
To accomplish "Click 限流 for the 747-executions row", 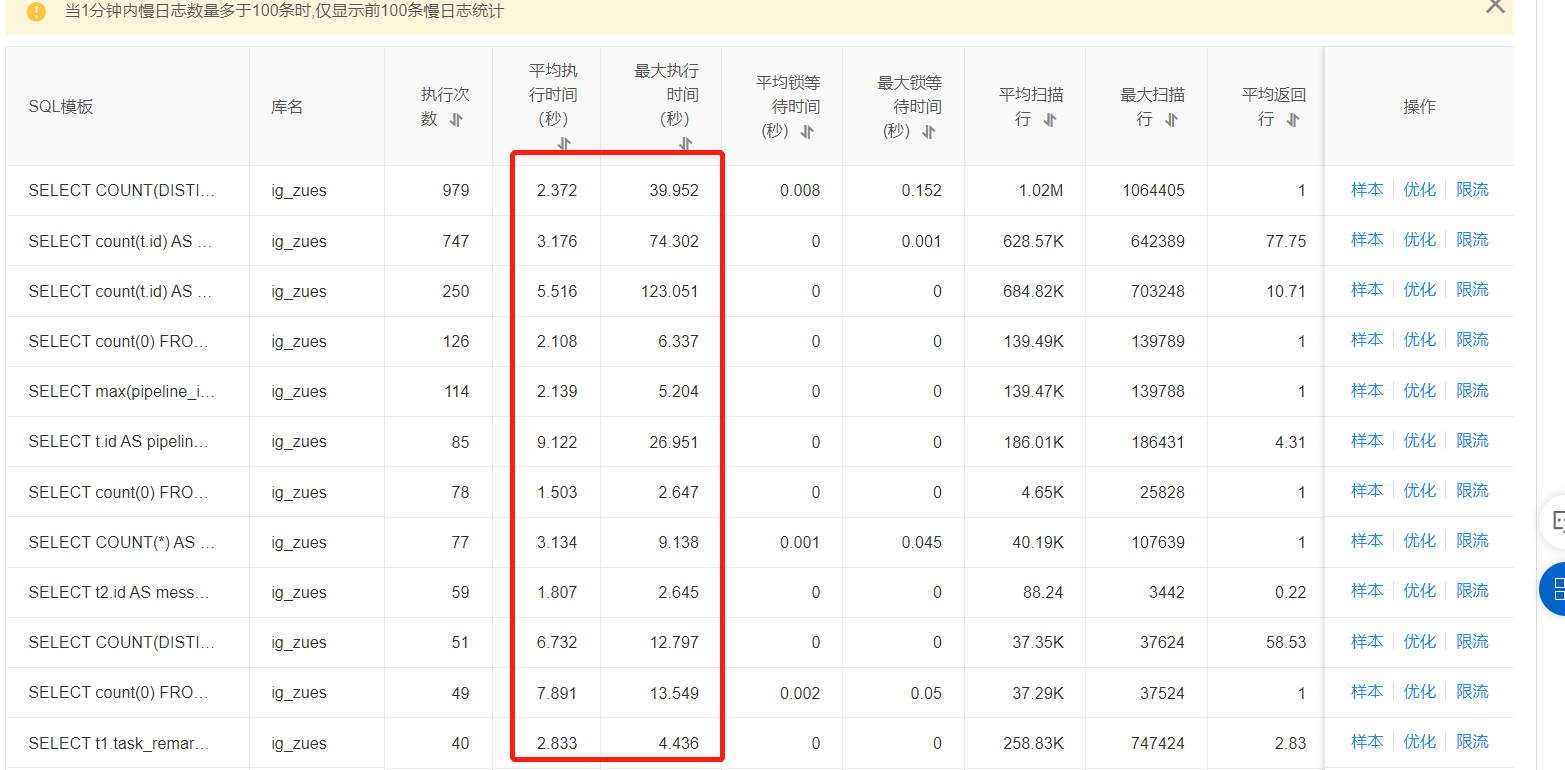I will pyautogui.click(x=1472, y=240).
